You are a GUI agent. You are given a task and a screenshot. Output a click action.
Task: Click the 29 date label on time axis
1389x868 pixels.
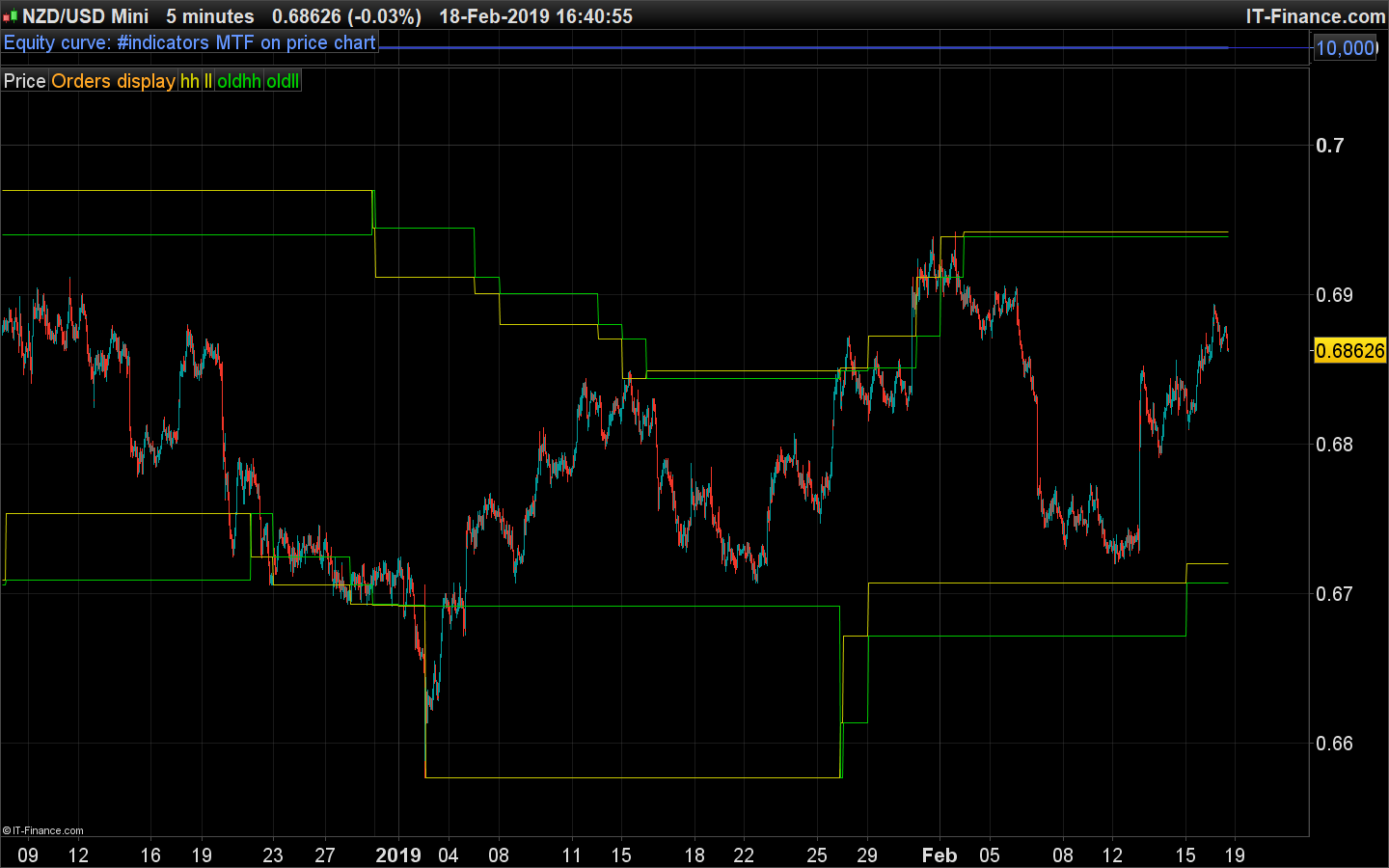(867, 855)
